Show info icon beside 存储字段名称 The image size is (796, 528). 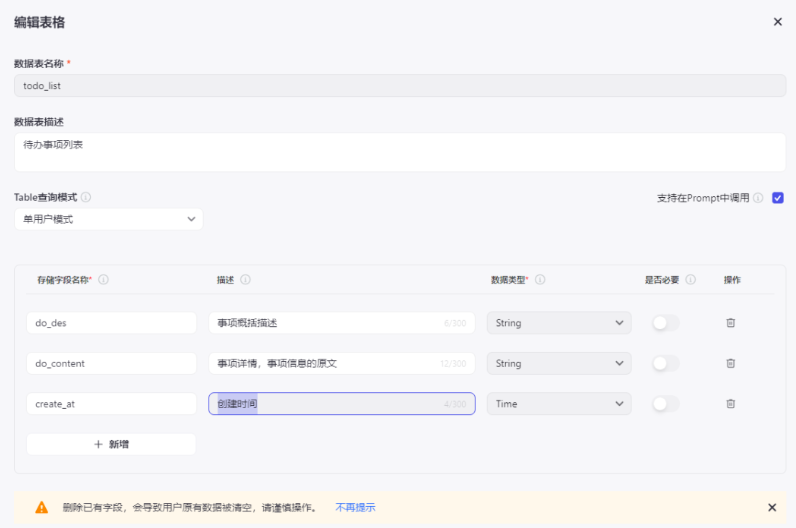(103, 280)
